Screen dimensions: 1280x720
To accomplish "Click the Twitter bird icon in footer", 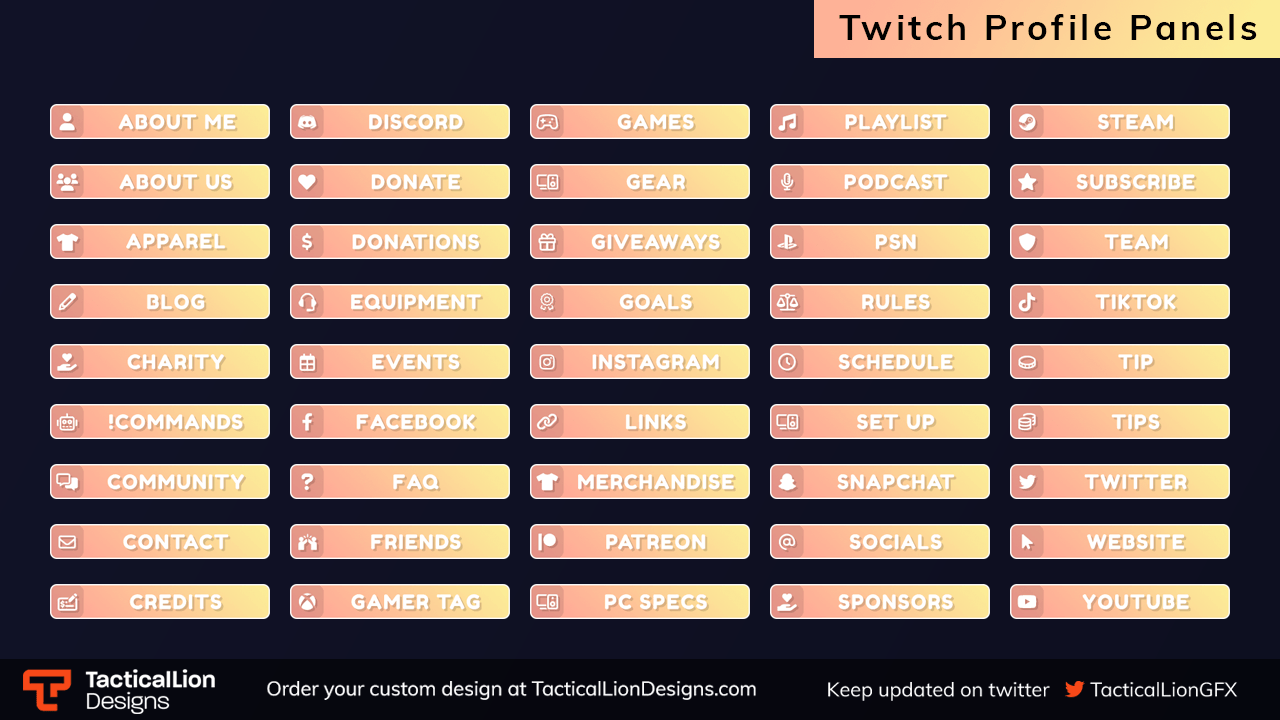I will pyautogui.click(x=1074, y=689).
